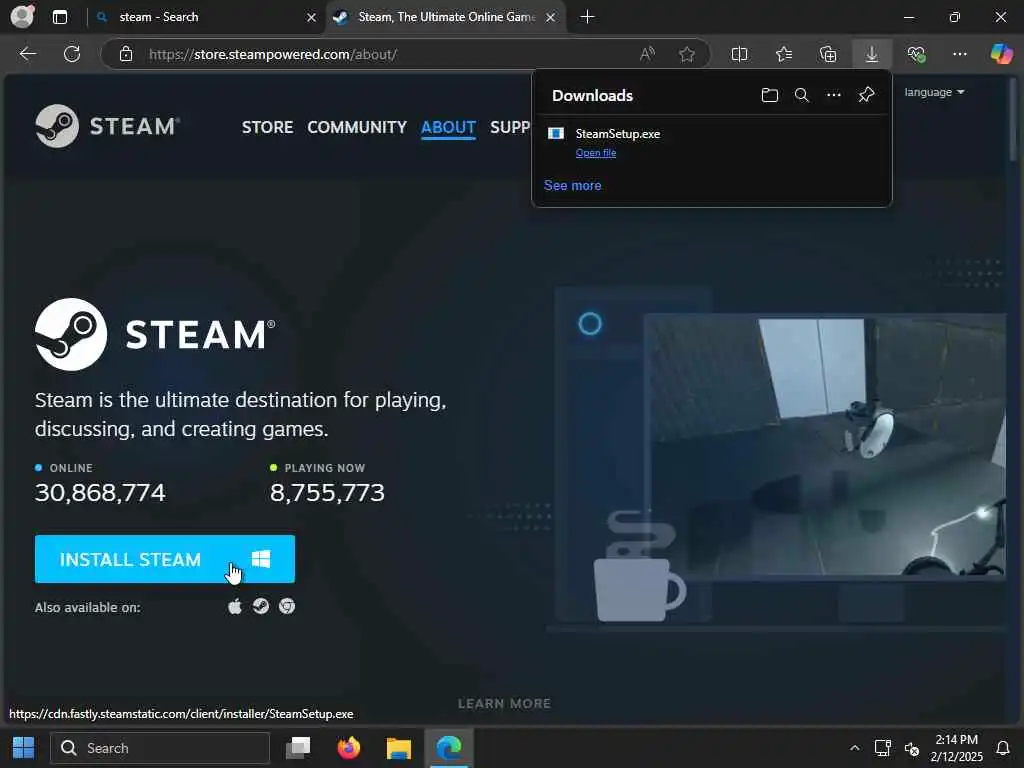This screenshot has width=1024, height=768.
Task: Click the network display tray icon
Action: click(x=883, y=748)
